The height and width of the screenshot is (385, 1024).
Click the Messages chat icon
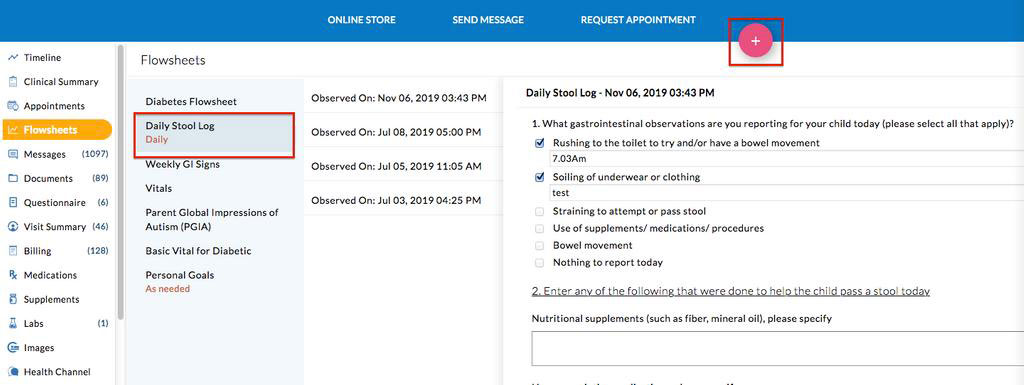pyautogui.click(x=12, y=154)
